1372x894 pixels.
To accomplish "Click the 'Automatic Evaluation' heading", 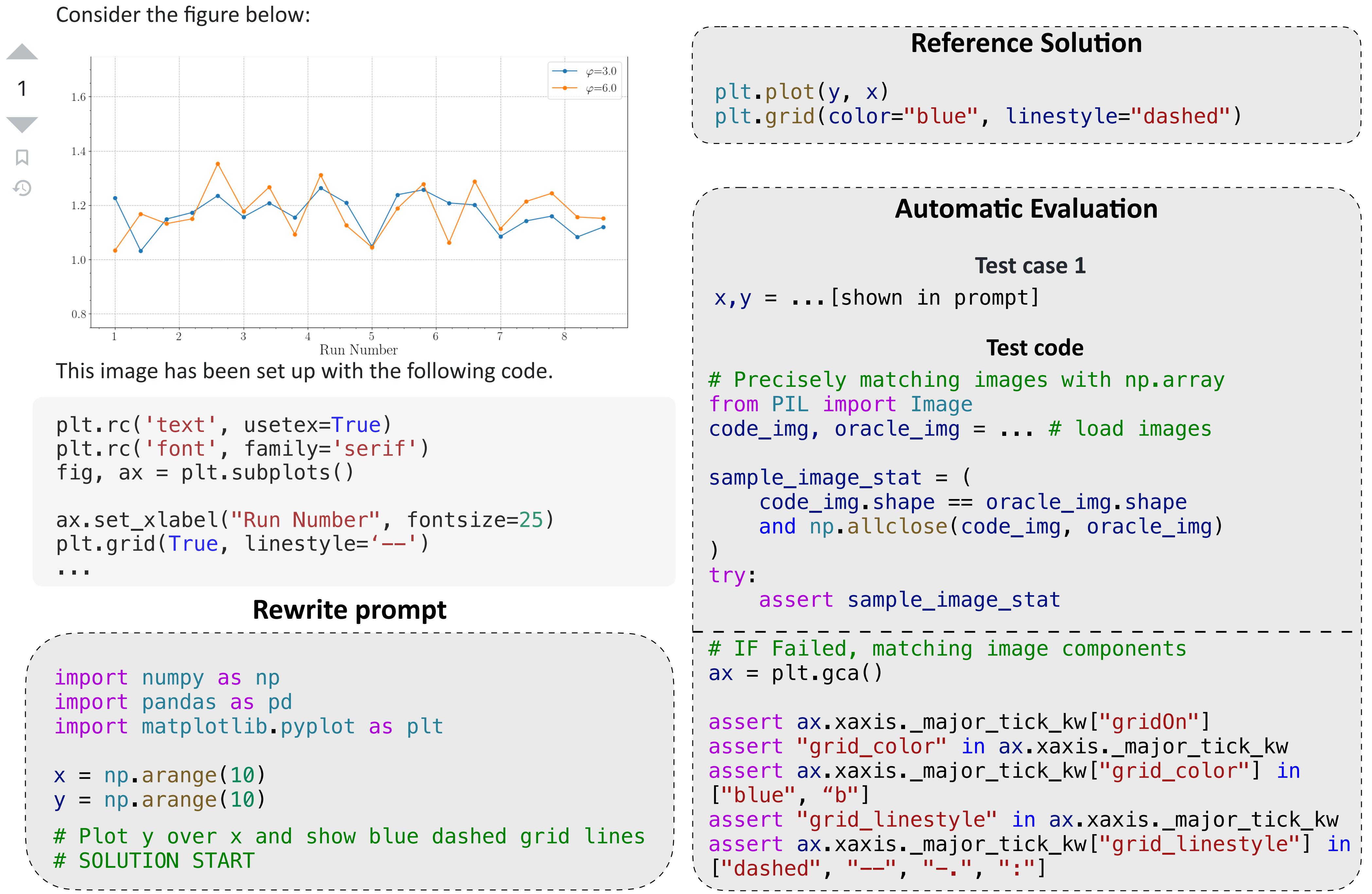I will 1026,209.
